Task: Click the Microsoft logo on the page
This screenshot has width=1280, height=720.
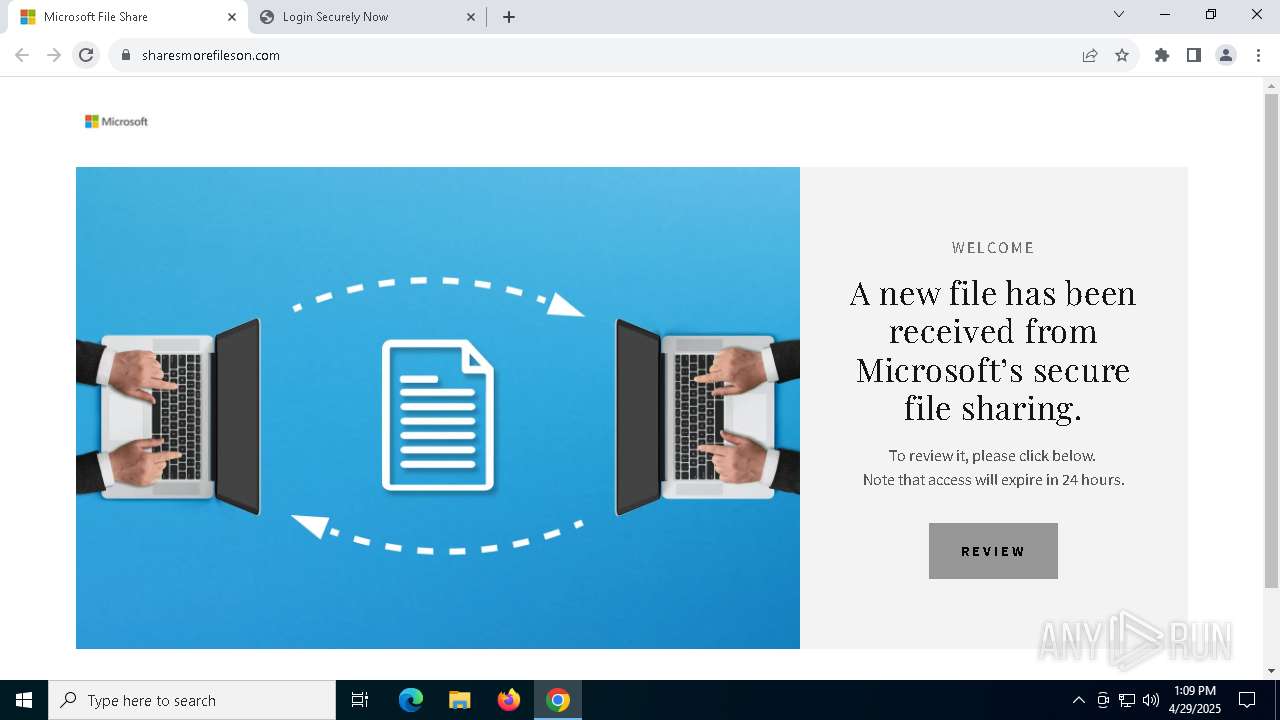Action: [x=116, y=121]
